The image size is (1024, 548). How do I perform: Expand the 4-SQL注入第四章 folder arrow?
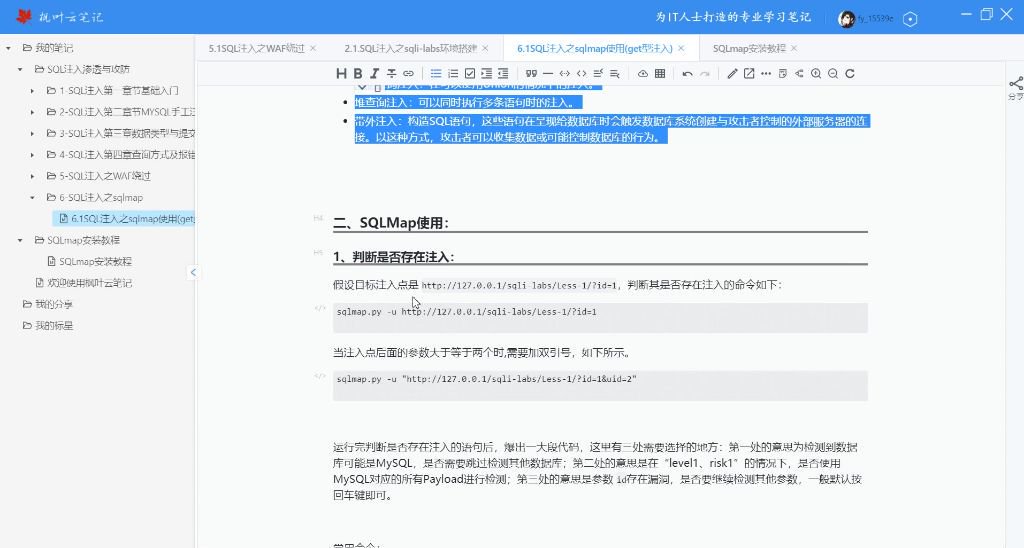33,155
